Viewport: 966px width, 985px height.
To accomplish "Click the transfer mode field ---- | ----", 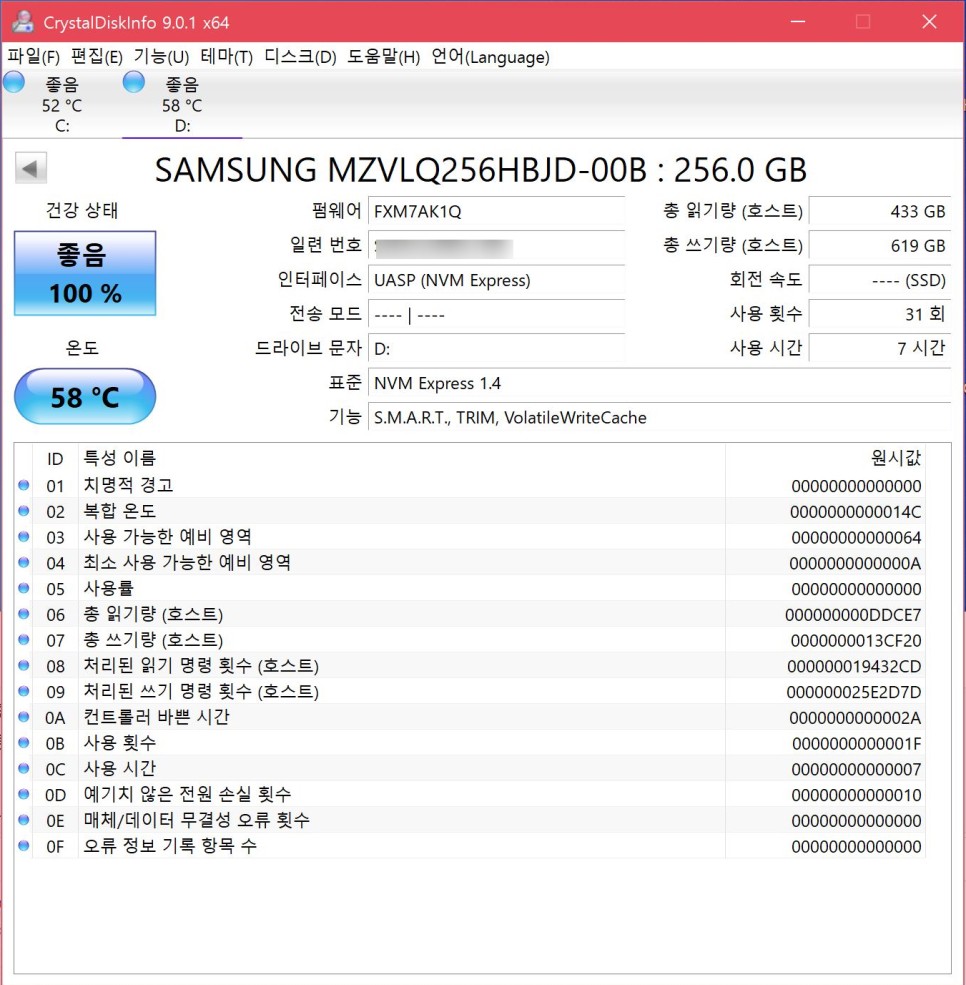I will click(x=496, y=314).
